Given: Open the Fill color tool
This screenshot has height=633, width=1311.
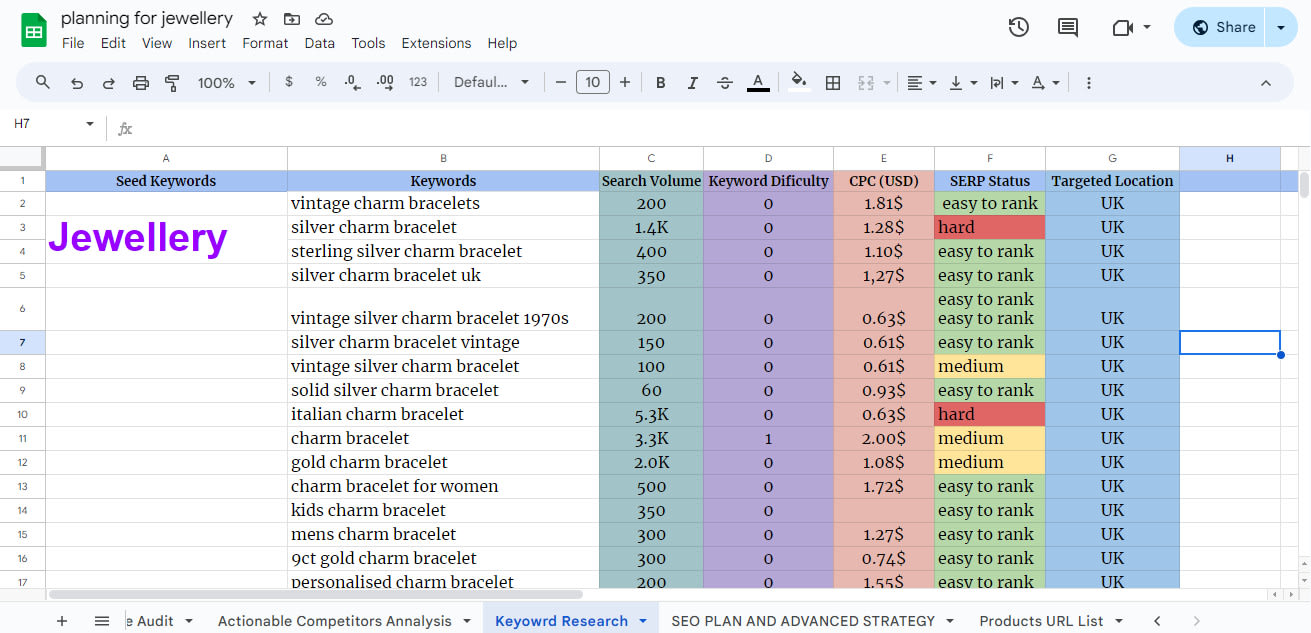Looking at the screenshot, I should 798,82.
